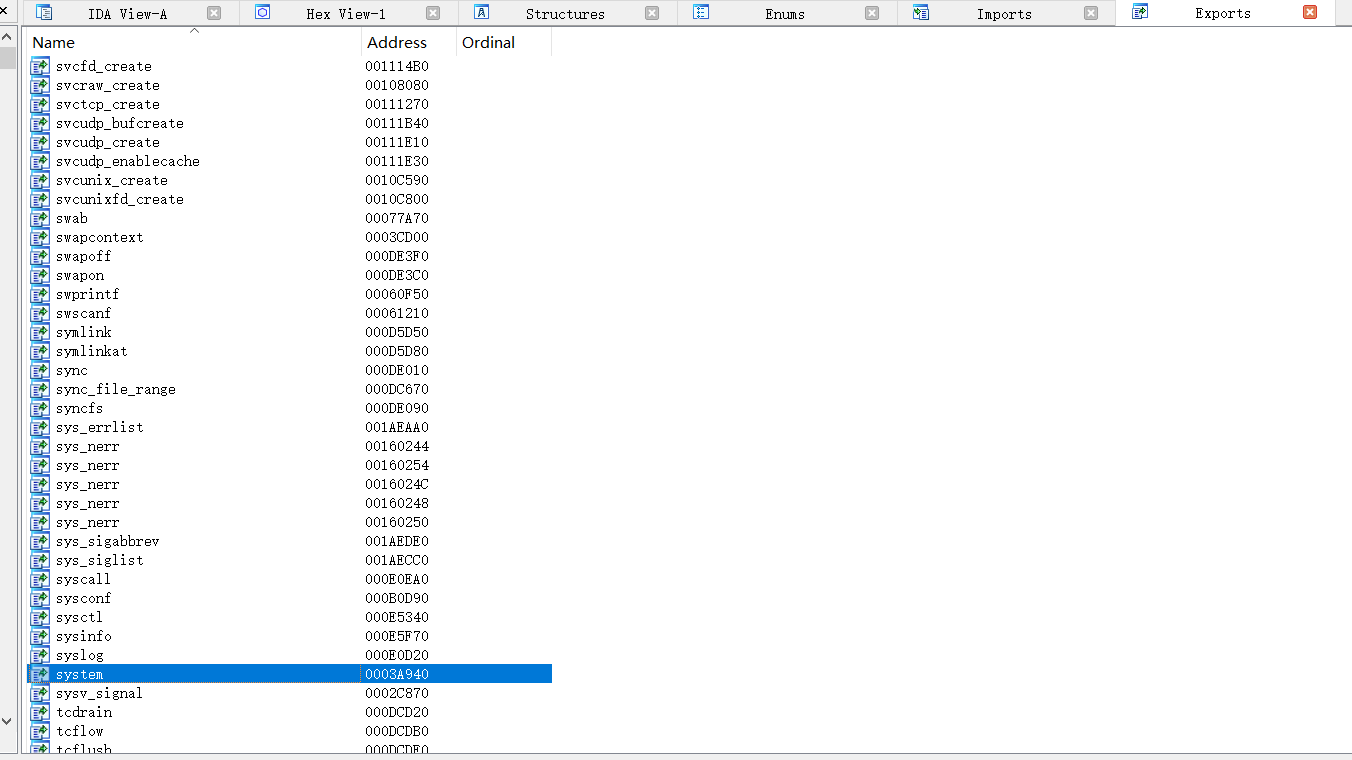The width and height of the screenshot is (1352, 760).
Task: Sort by the Name column header
Action: click(194, 42)
